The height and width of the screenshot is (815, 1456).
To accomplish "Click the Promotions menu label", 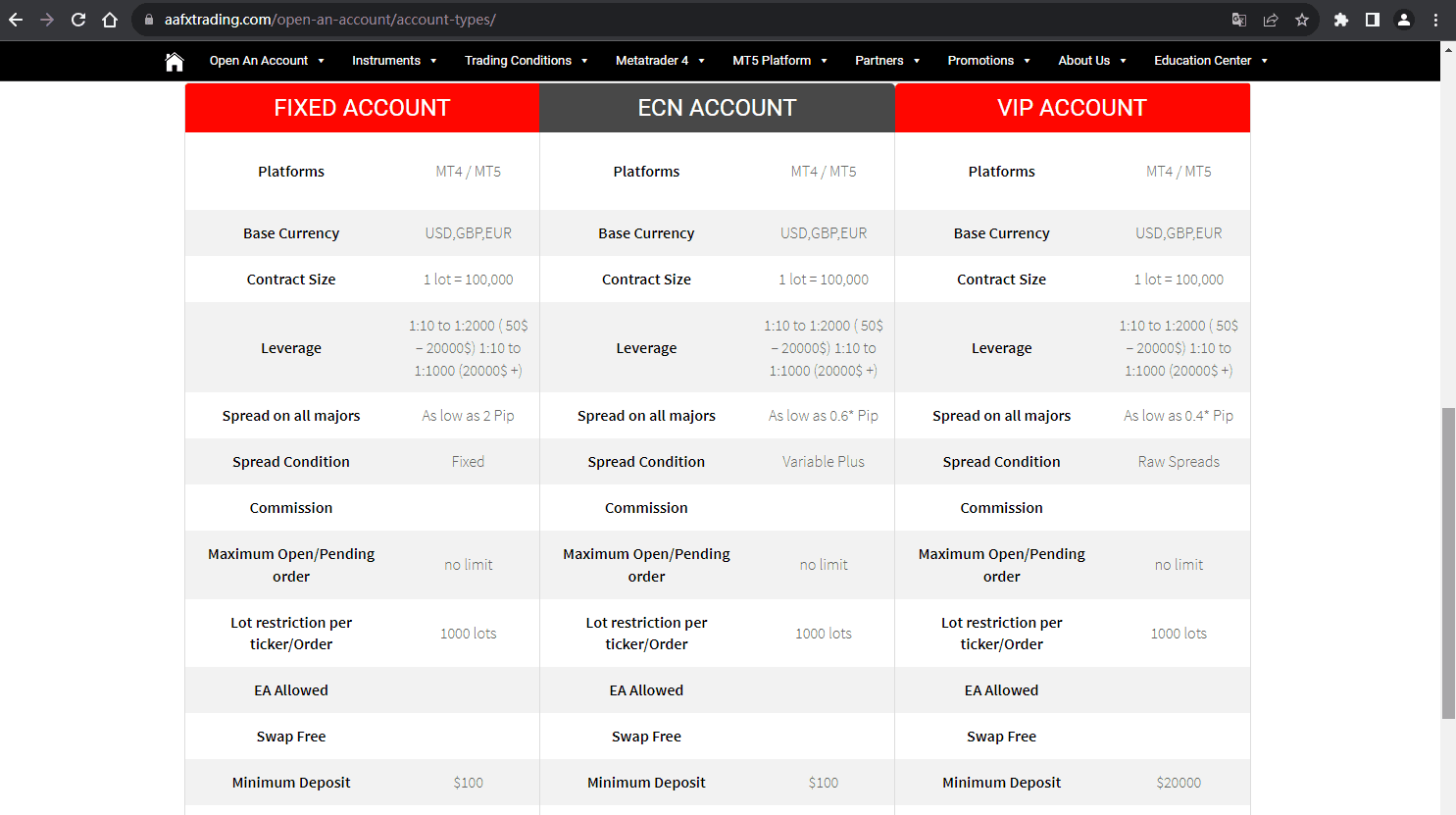I will pos(980,61).
